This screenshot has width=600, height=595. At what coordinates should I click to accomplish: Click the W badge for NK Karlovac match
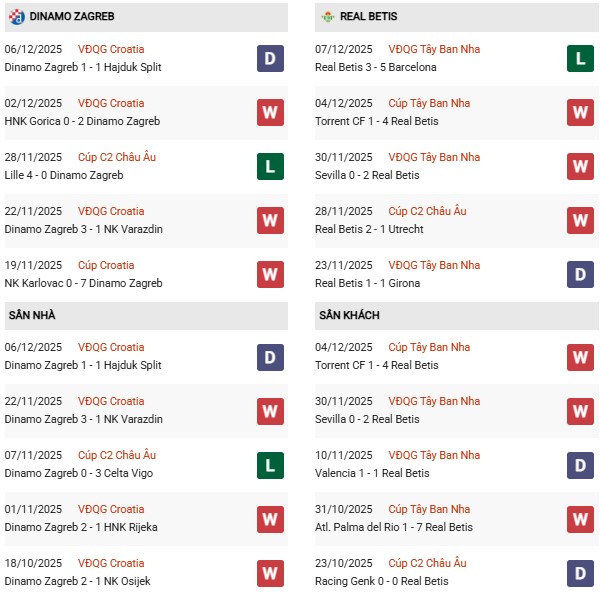(x=269, y=274)
